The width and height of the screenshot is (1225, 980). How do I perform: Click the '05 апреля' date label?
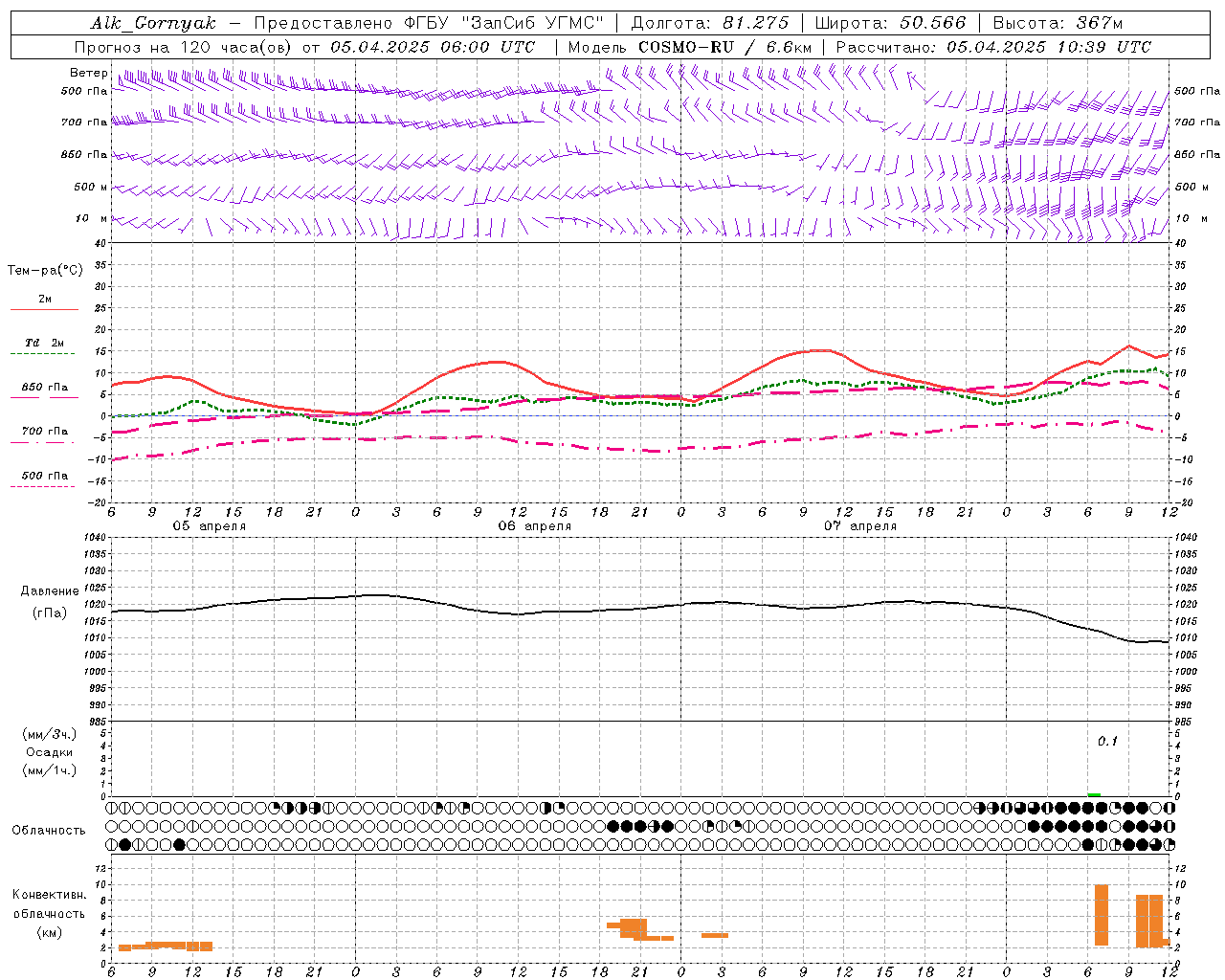pyautogui.click(x=209, y=526)
